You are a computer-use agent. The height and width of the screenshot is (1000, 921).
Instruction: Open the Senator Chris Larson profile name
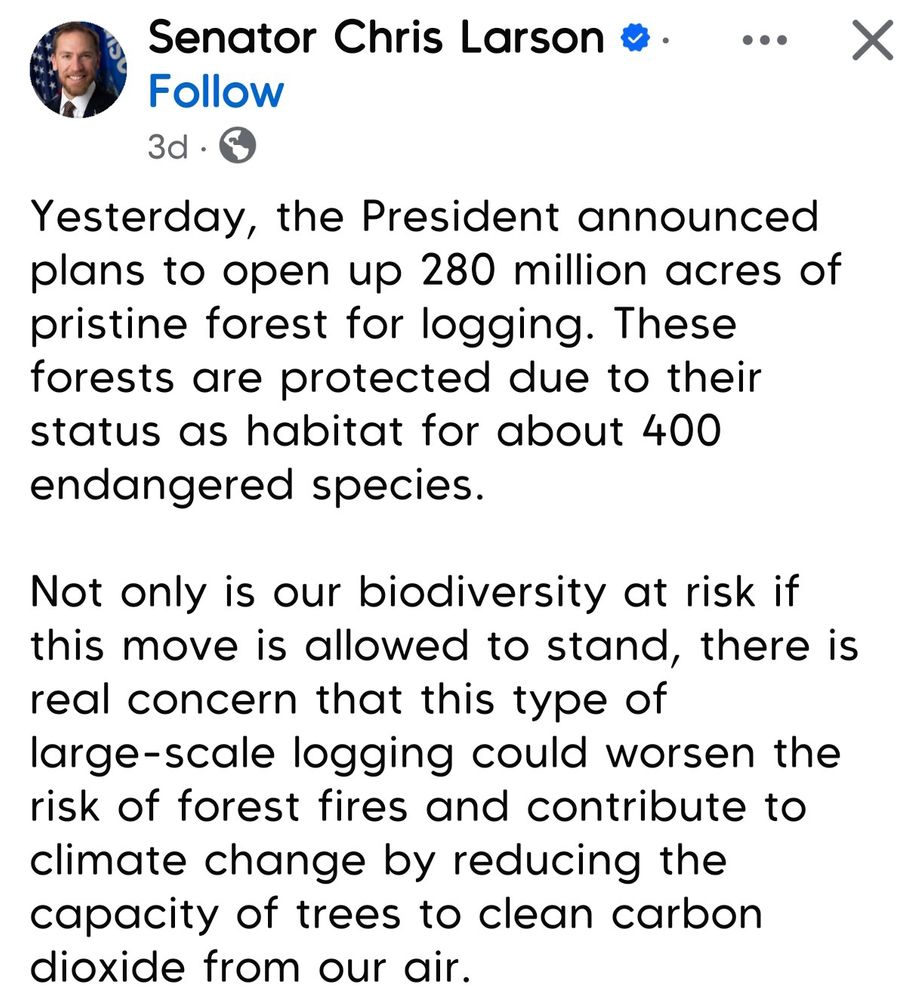[375, 40]
